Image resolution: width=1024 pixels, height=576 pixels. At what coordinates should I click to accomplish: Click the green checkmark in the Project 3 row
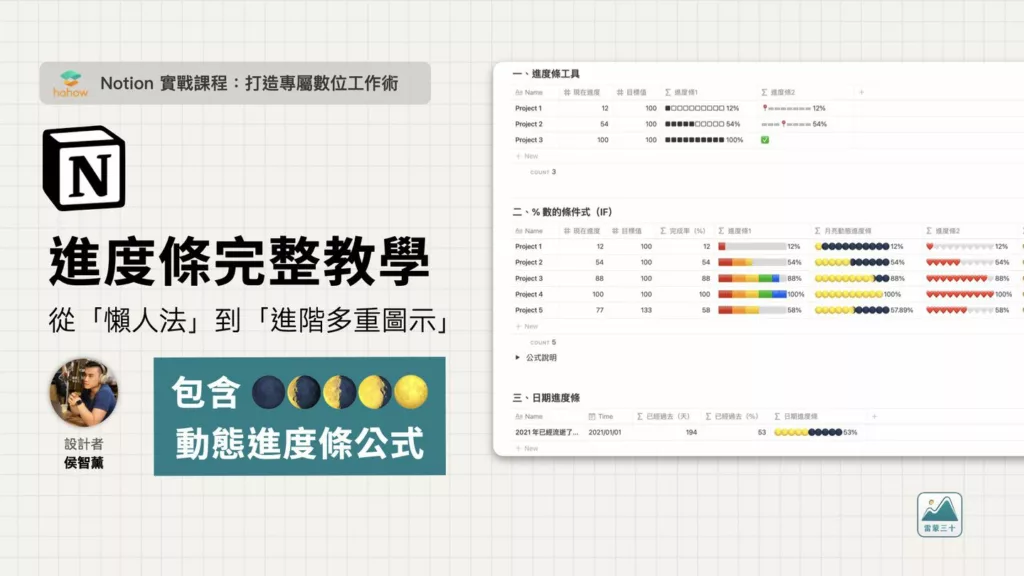click(x=765, y=140)
